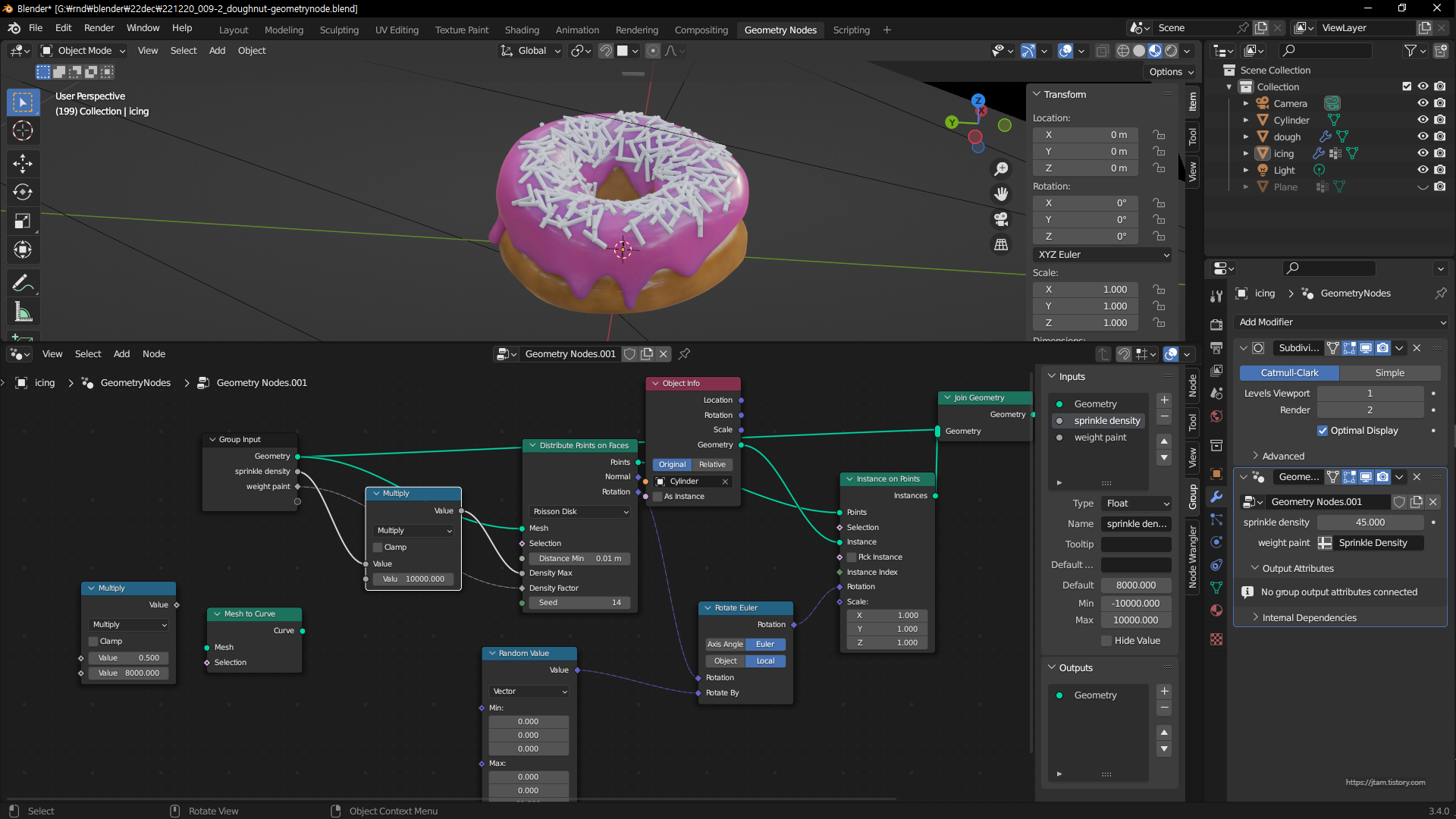
Task: Pin the Geometry Nodes.001 node tree
Action: tap(684, 353)
